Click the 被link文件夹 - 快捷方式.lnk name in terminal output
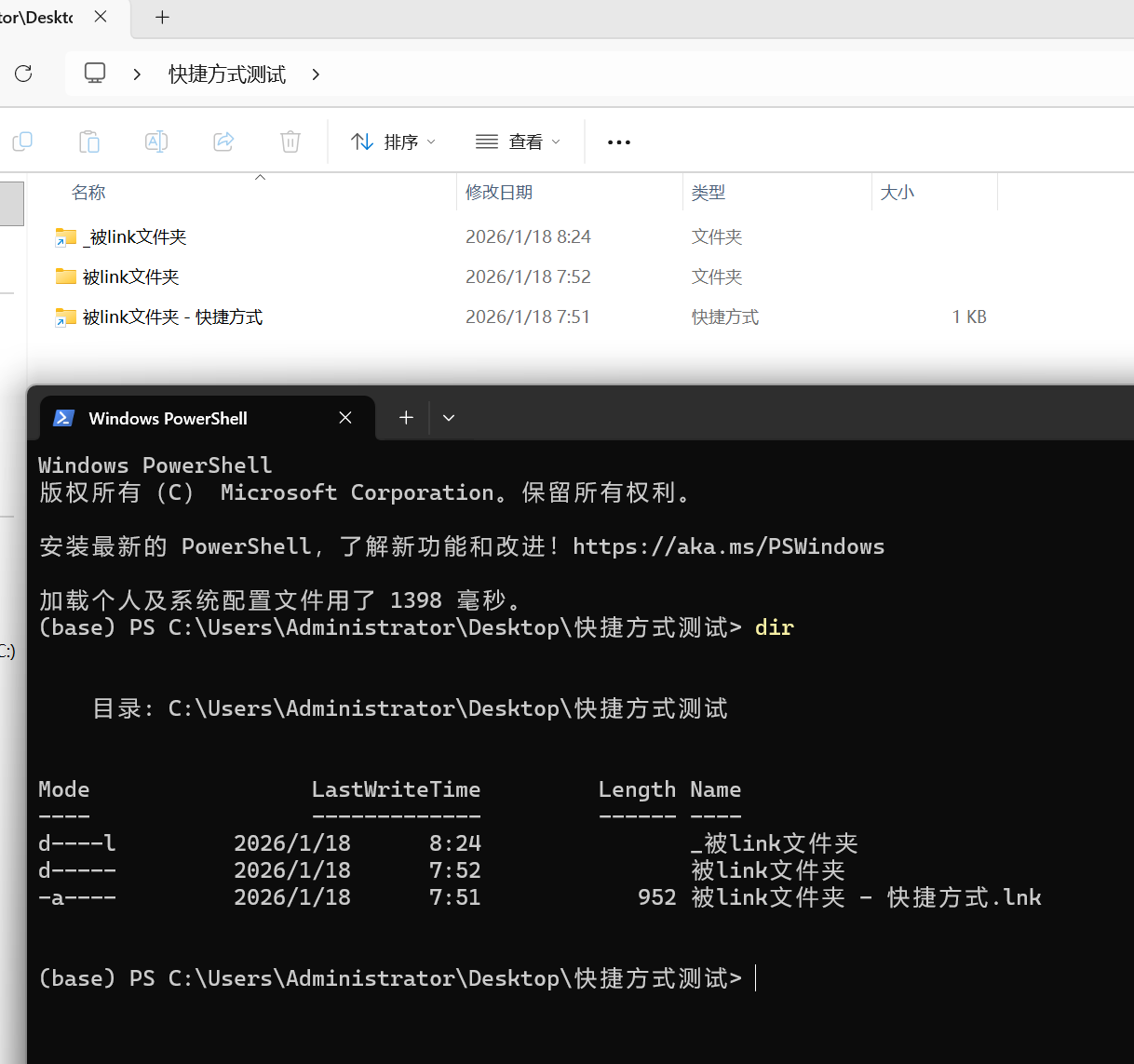Screen dimensions: 1134x1064 click(866, 897)
